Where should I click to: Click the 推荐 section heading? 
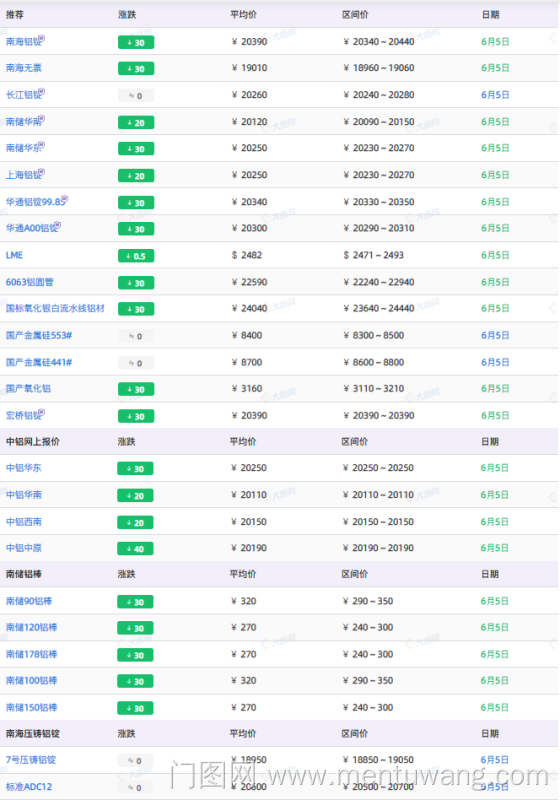15,15
